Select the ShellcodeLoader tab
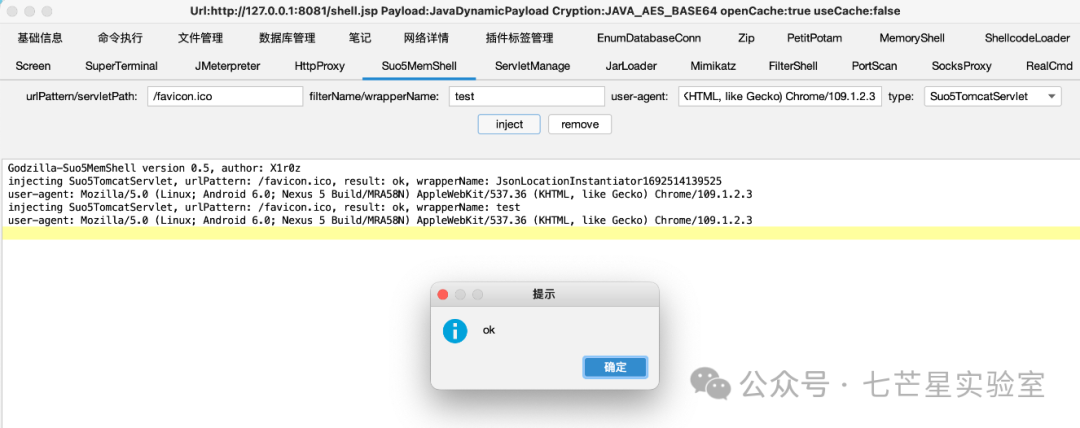 click(1027, 38)
